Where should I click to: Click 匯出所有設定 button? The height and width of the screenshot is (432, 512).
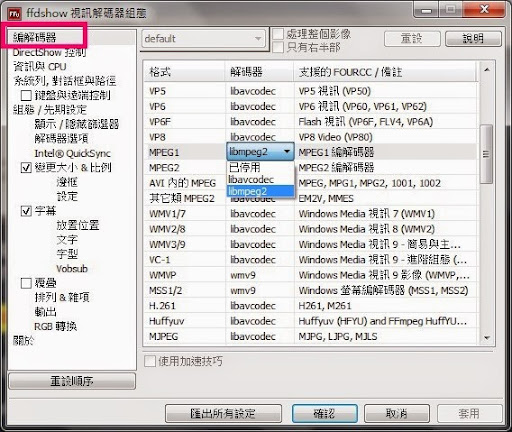223,414
